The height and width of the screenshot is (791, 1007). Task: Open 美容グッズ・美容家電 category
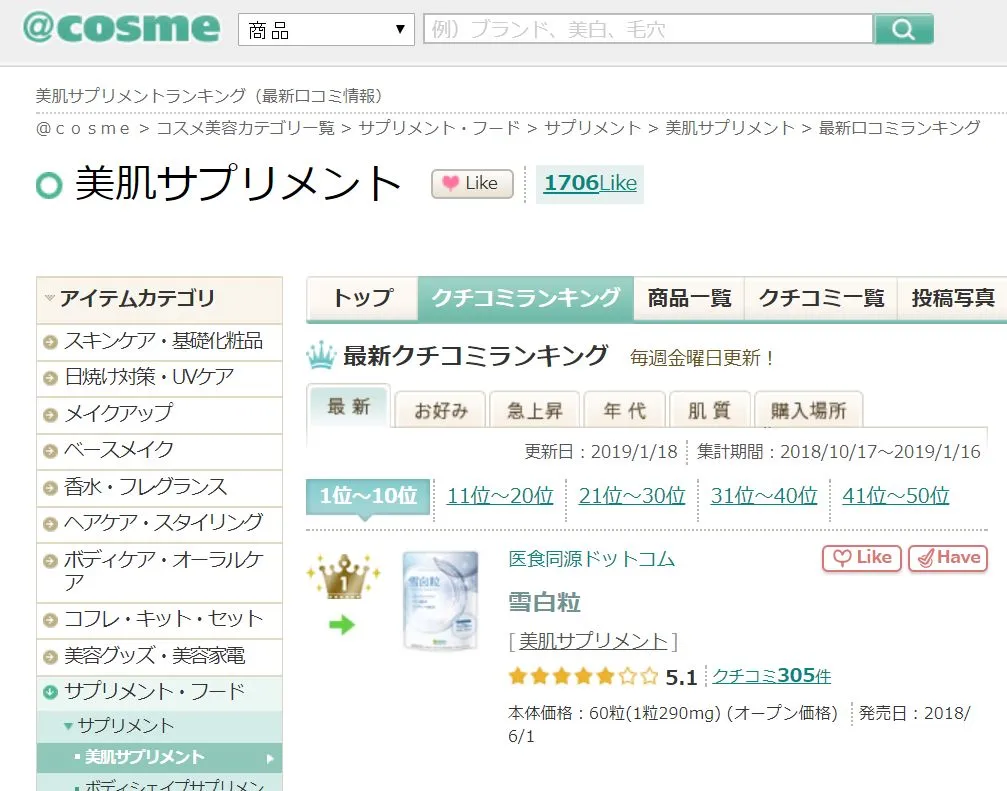pyautogui.click(x=159, y=656)
